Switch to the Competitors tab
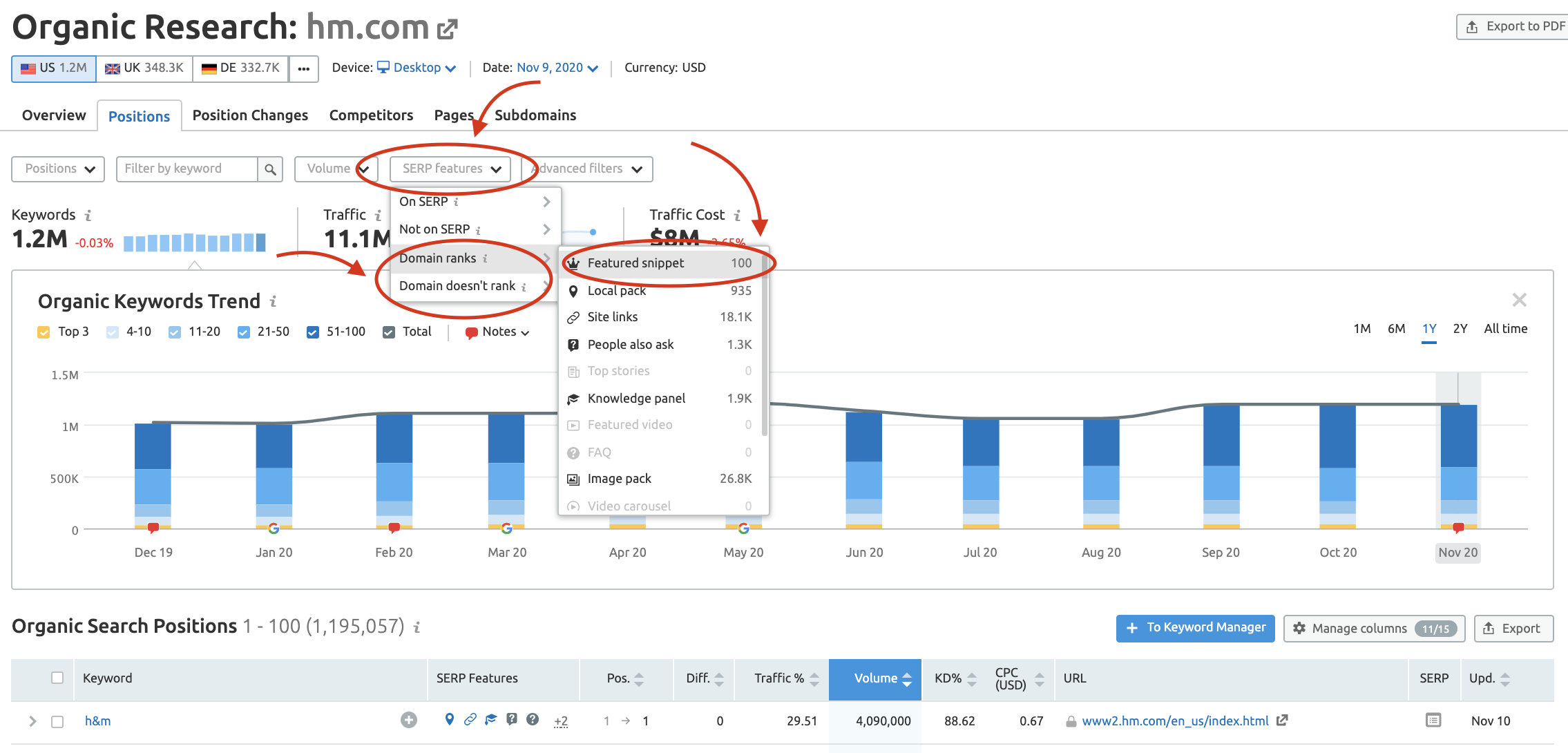This screenshot has width=1568, height=753. point(371,115)
